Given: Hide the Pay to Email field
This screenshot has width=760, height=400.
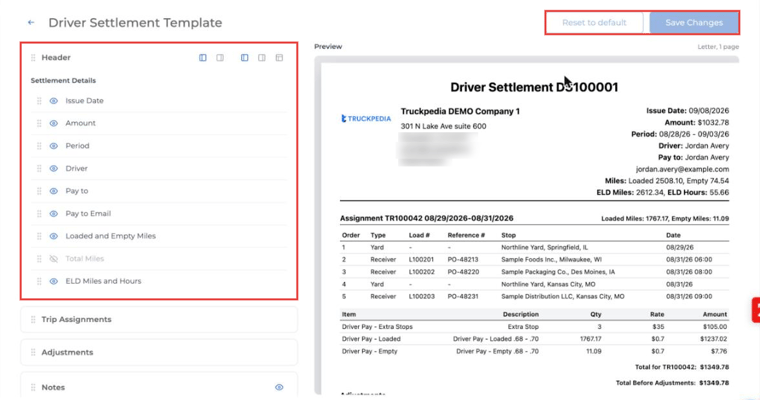Looking at the screenshot, I should pos(54,213).
